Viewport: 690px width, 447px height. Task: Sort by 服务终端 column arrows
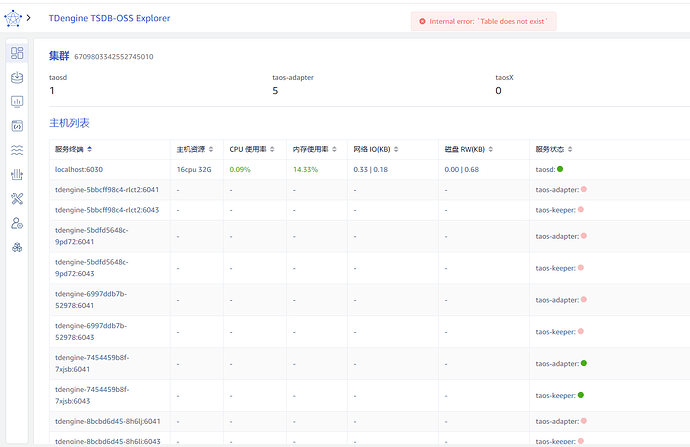point(90,149)
